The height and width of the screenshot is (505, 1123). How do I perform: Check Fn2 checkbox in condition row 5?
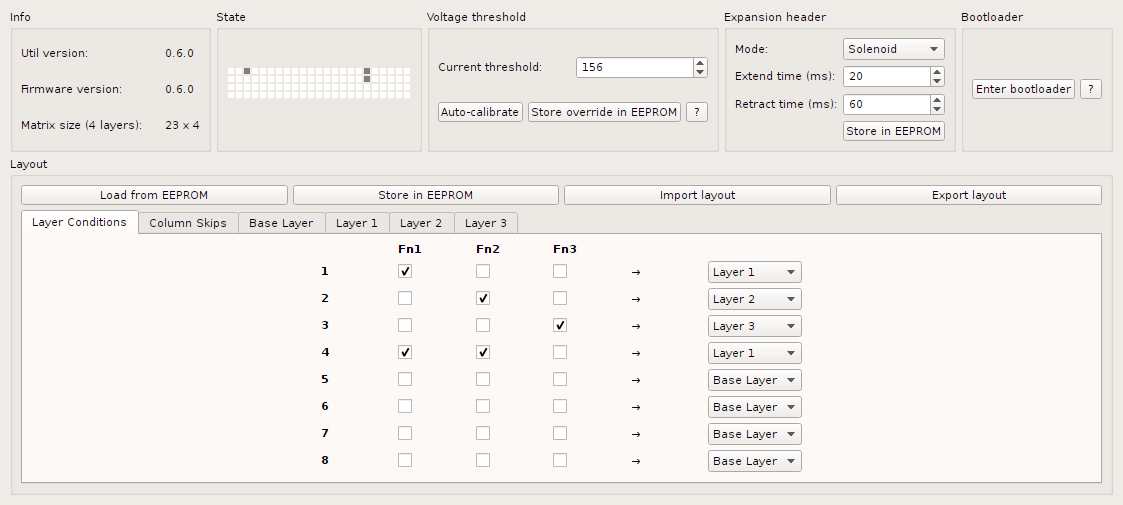(x=483, y=379)
